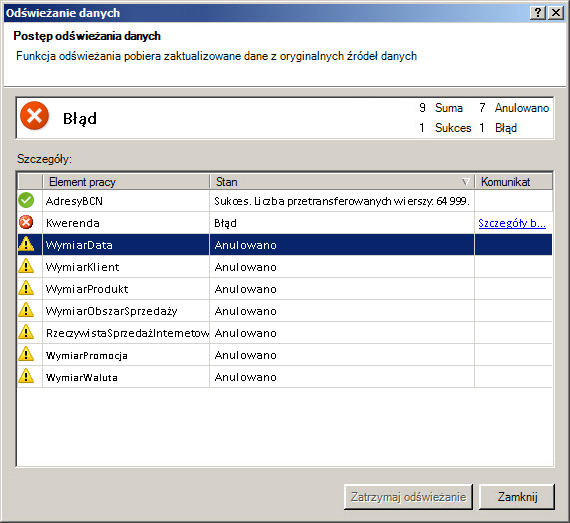
Task: Click the Anulowano cell for WymiarKlient
Action: [342, 267]
